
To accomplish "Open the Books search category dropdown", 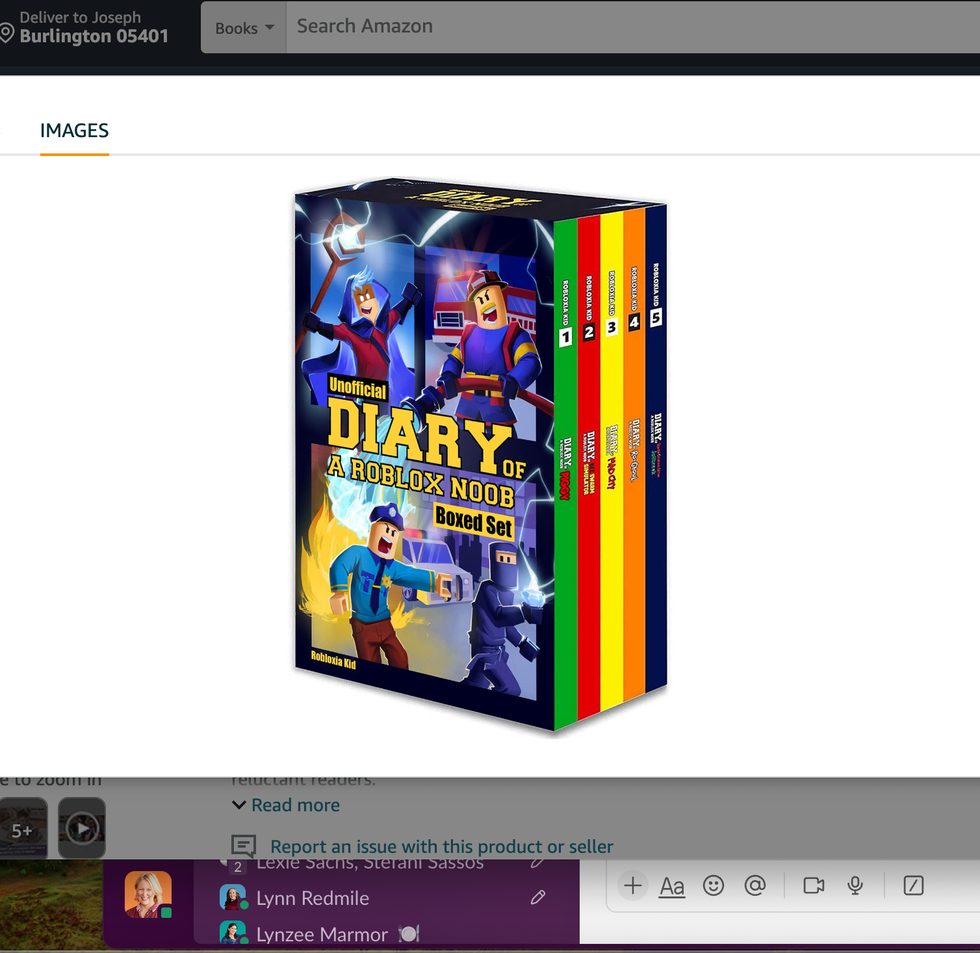I will (x=244, y=27).
